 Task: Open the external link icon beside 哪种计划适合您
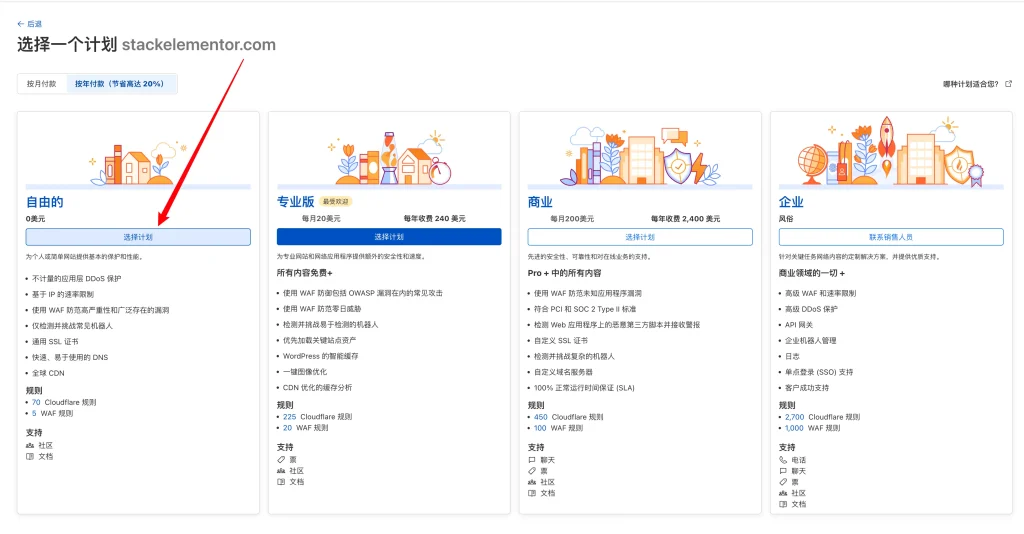pyautogui.click(x=1008, y=84)
